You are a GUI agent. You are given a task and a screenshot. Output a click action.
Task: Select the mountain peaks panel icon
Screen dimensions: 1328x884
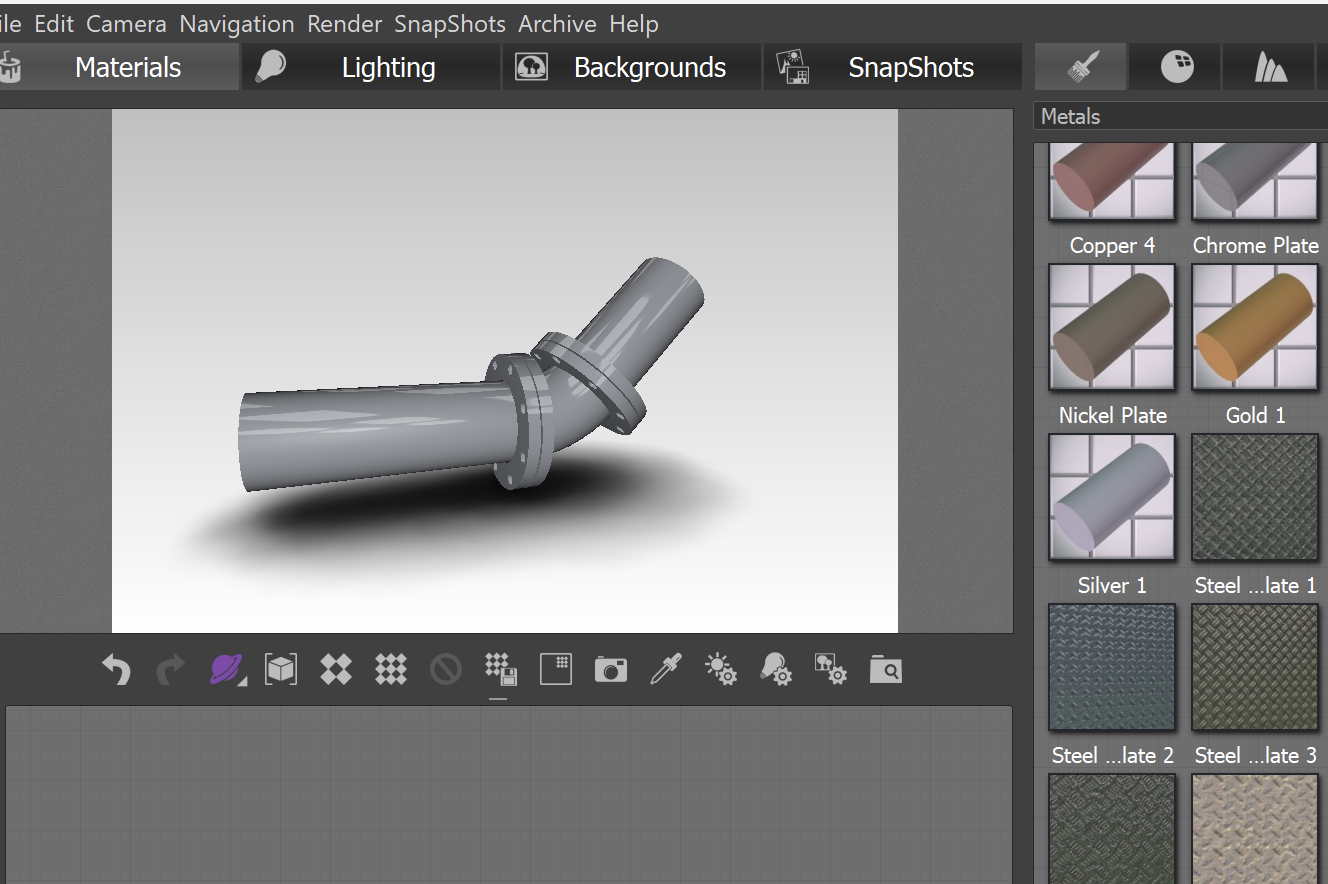(x=1271, y=67)
